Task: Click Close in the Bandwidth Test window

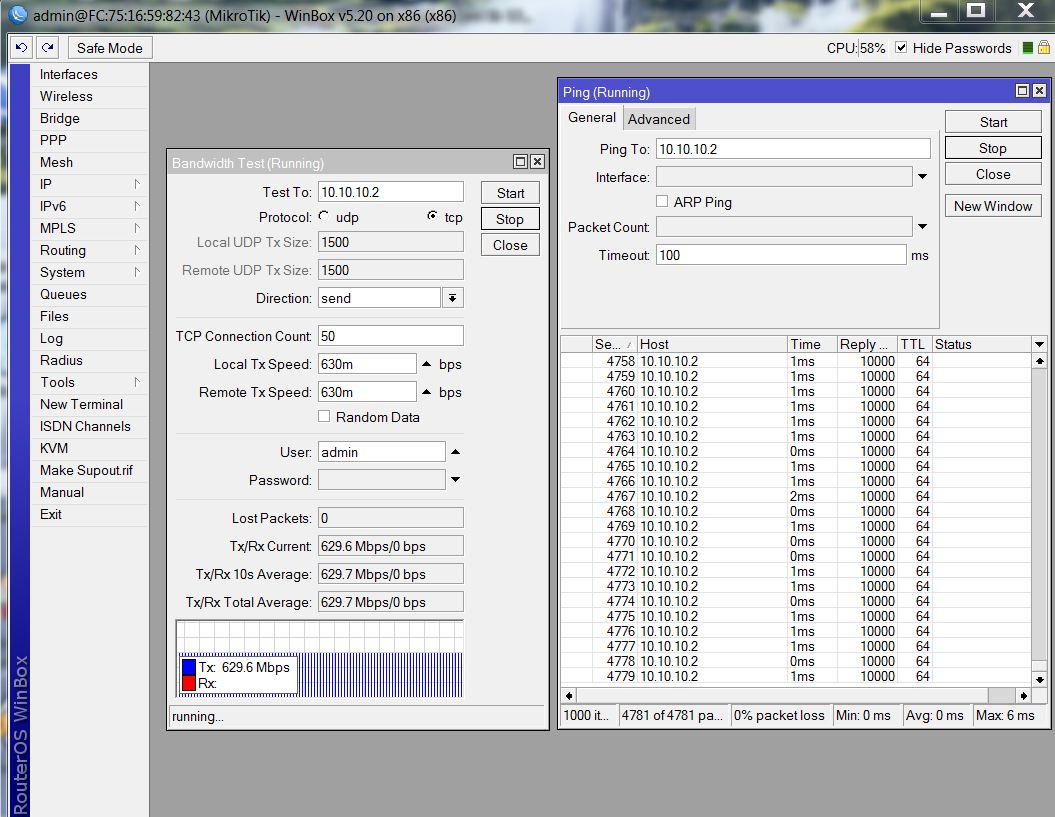Action: point(510,246)
